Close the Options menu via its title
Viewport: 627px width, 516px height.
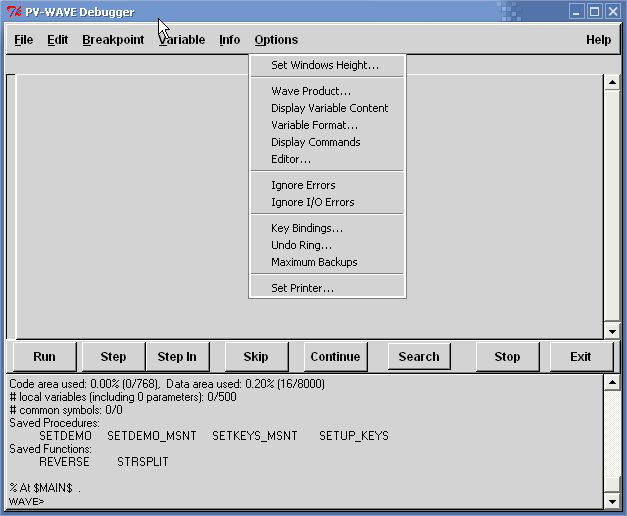coord(276,40)
